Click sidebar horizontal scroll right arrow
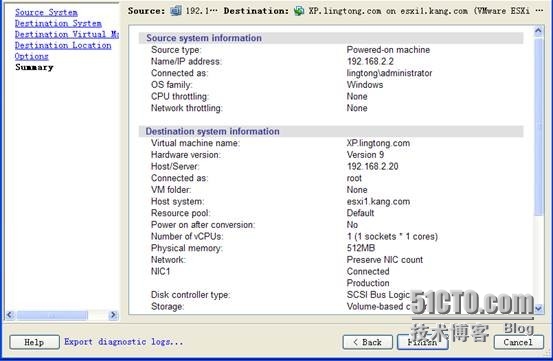The image size is (553, 361). coord(113,315)
